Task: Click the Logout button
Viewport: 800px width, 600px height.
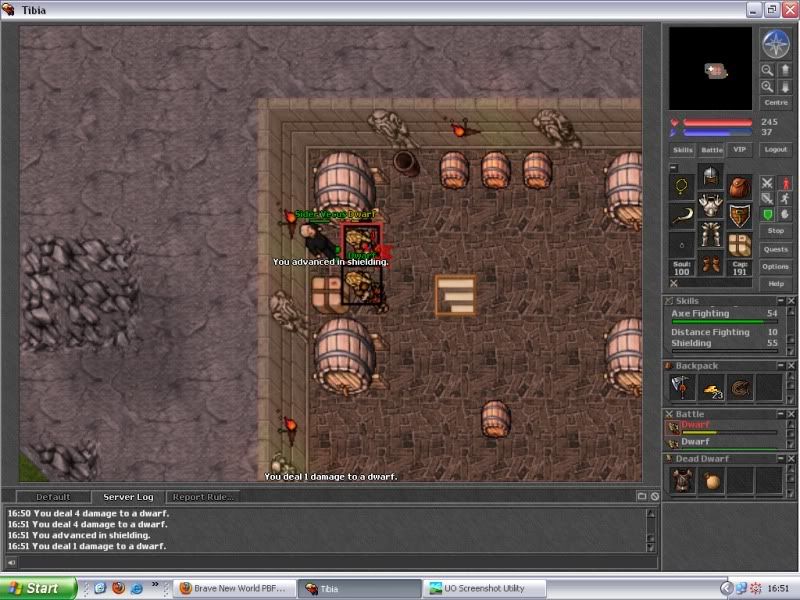Action: click(776, 149)
